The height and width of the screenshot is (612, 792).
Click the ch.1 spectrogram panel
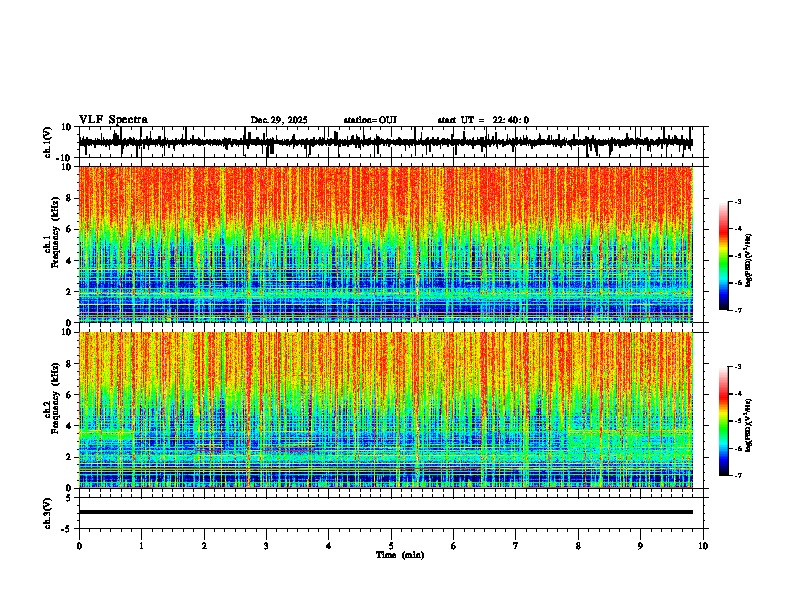coord(385,244)
